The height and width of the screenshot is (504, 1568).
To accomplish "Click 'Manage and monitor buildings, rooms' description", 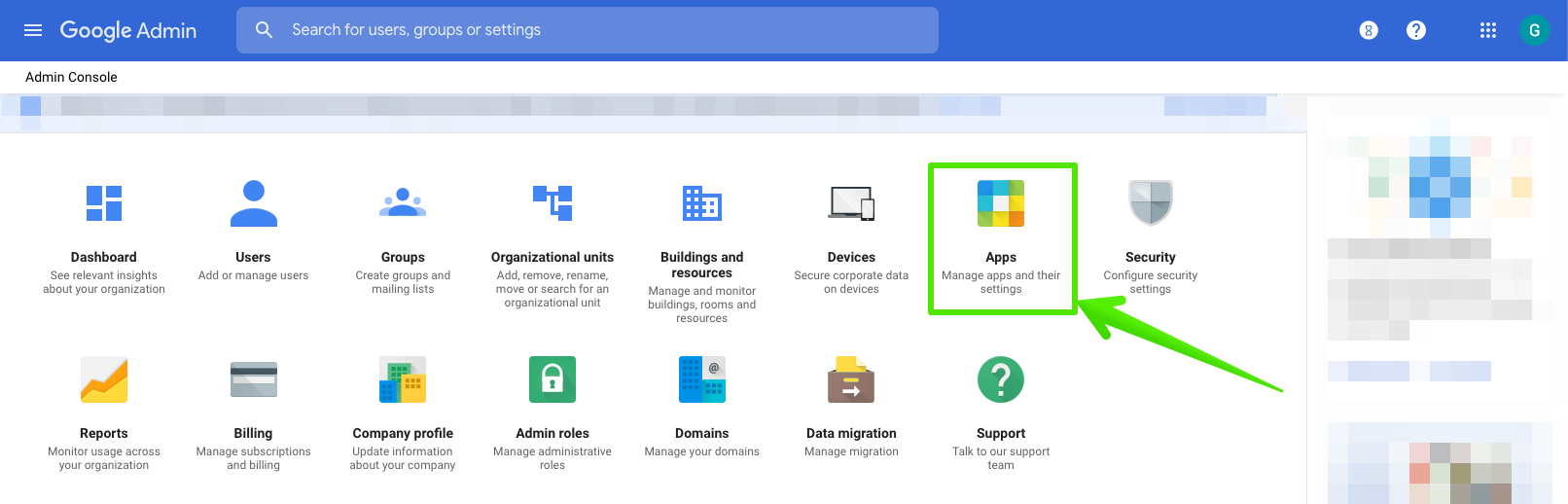I will click(702, 305).
